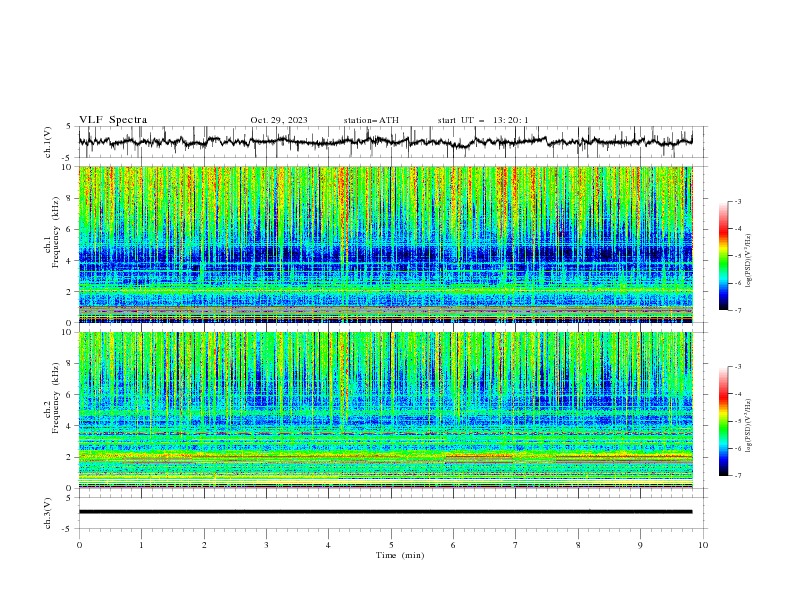The height and width of the screenshot is (612, 792).
Task: Click the time axis tick label '10'
Action: pos(703,545)
